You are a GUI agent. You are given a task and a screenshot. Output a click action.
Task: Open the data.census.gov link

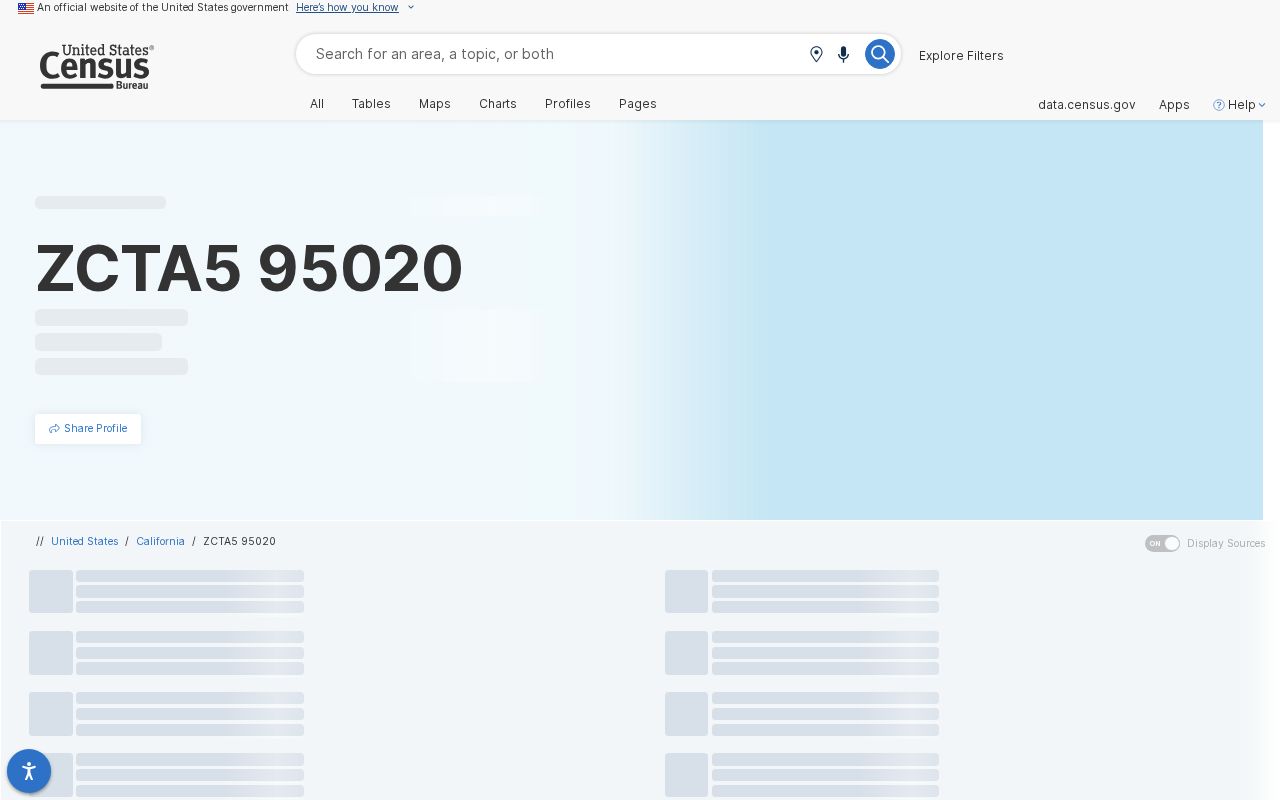pos(1086,105)
